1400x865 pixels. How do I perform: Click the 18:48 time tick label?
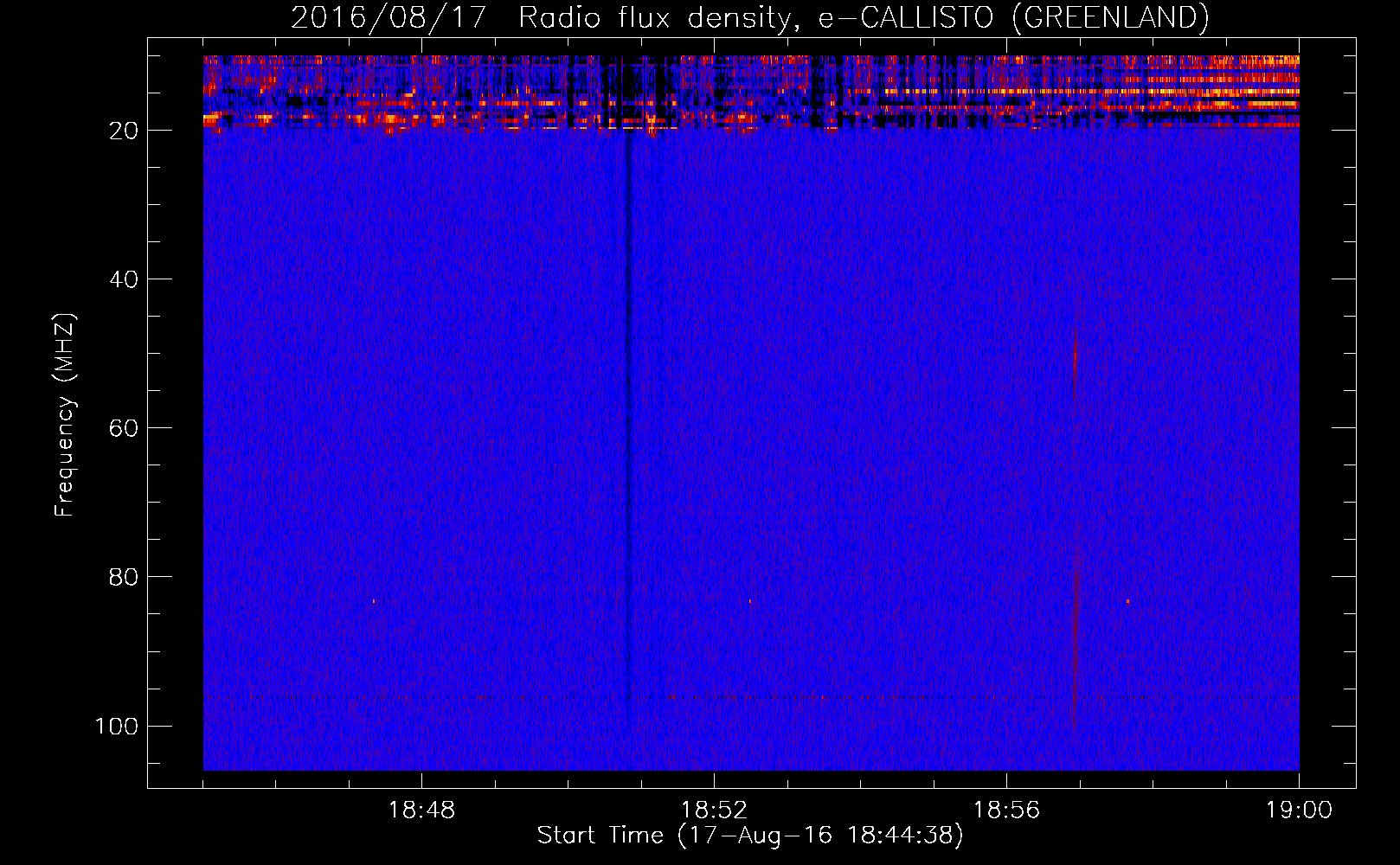point(421,811)
